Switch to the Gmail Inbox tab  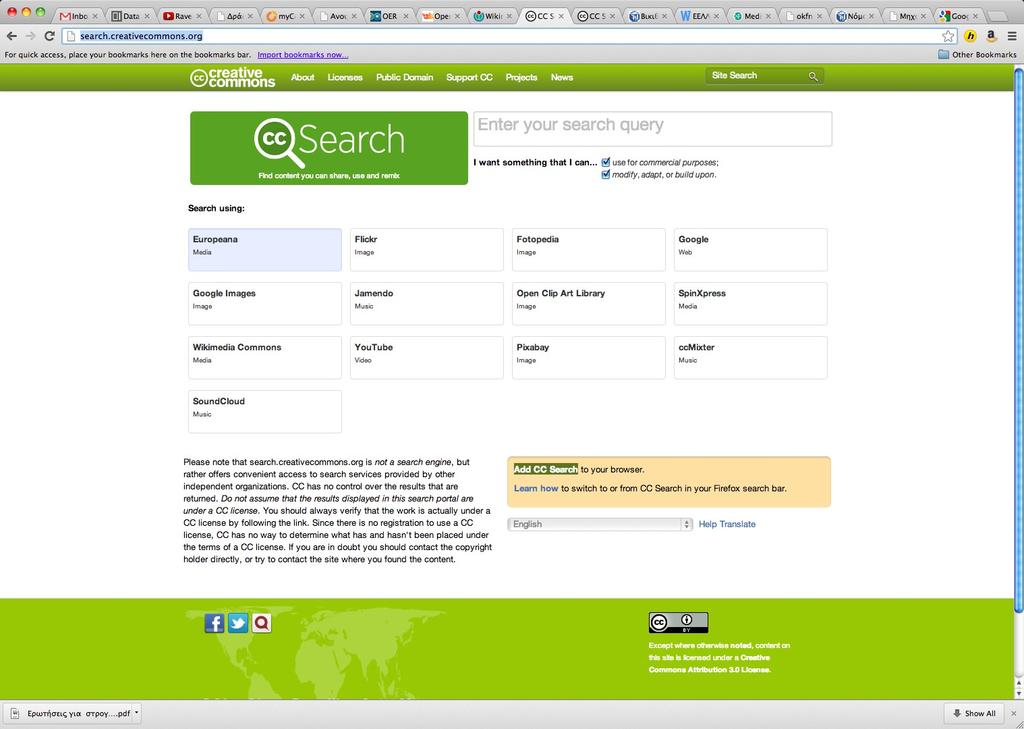click(x=76, y=16)
